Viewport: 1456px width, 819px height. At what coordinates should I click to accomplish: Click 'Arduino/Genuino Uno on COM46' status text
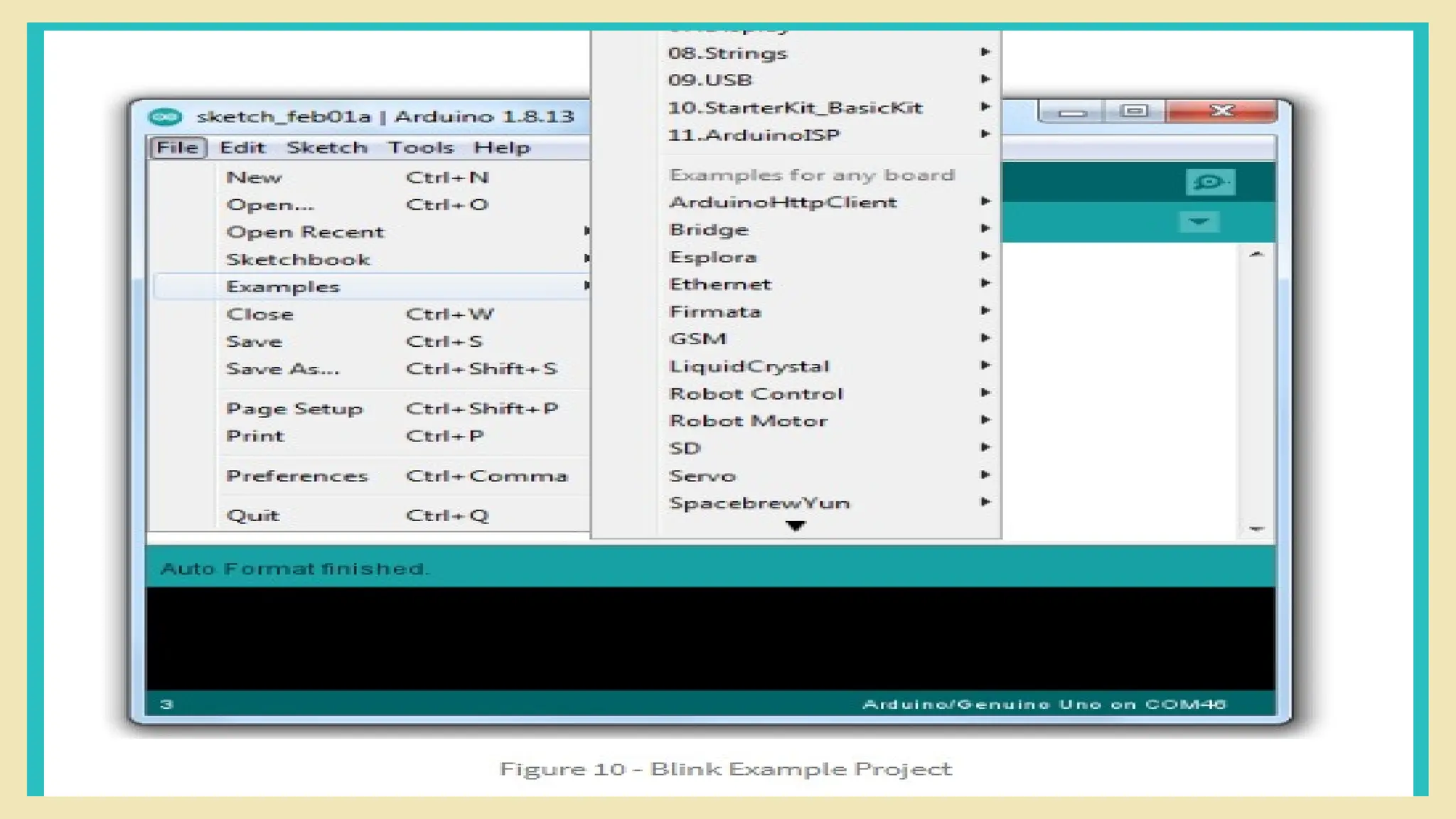[1044, 704]
